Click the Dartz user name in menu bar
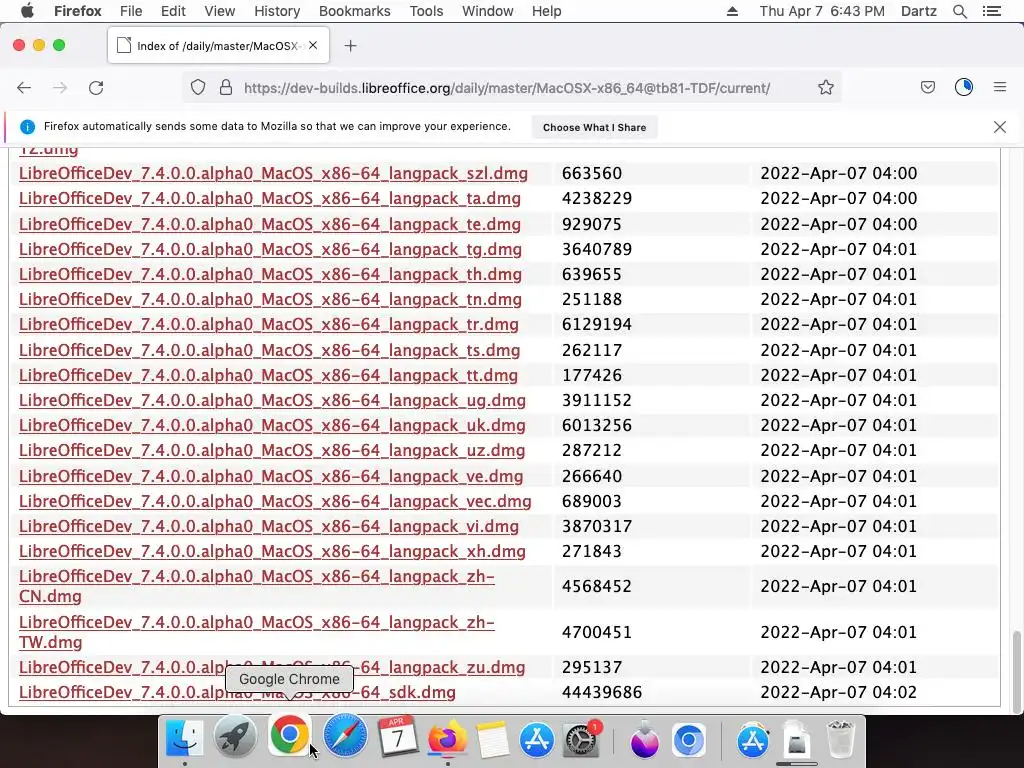This screenshot has height=768, width=1024. click(x=918, y=11)
